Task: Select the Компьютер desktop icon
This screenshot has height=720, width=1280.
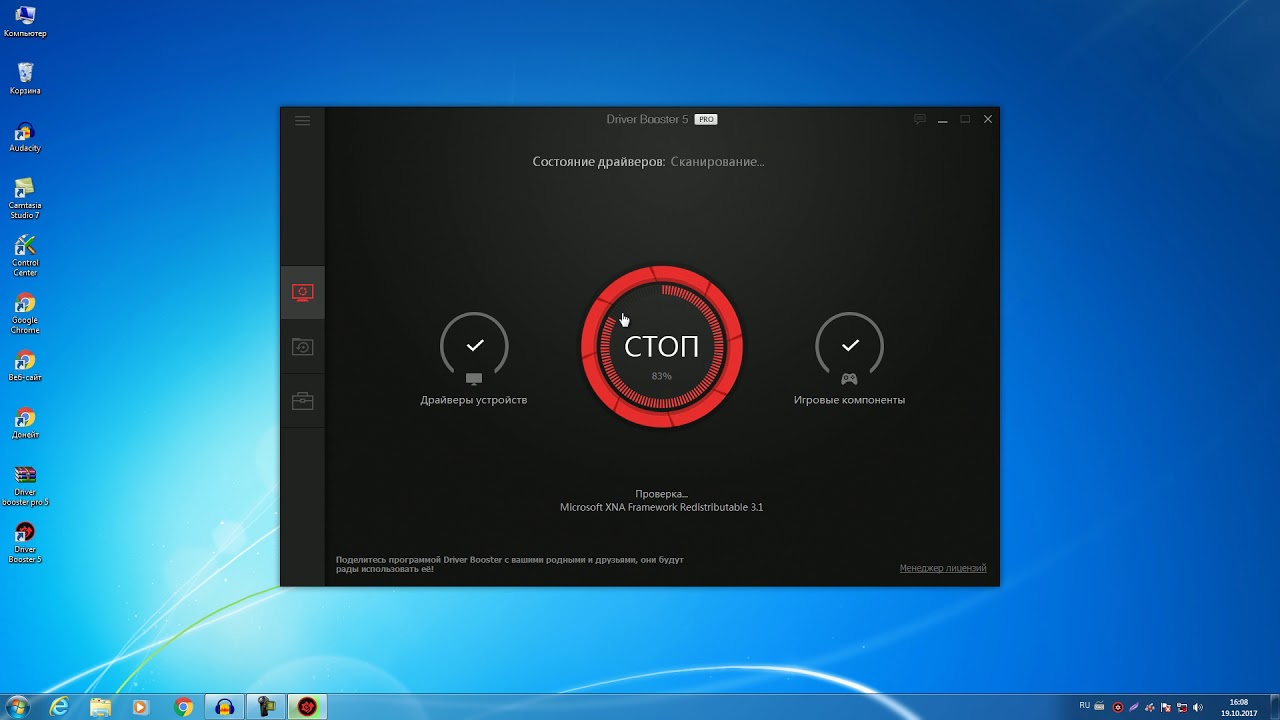Action: click(x=25, y=21)
